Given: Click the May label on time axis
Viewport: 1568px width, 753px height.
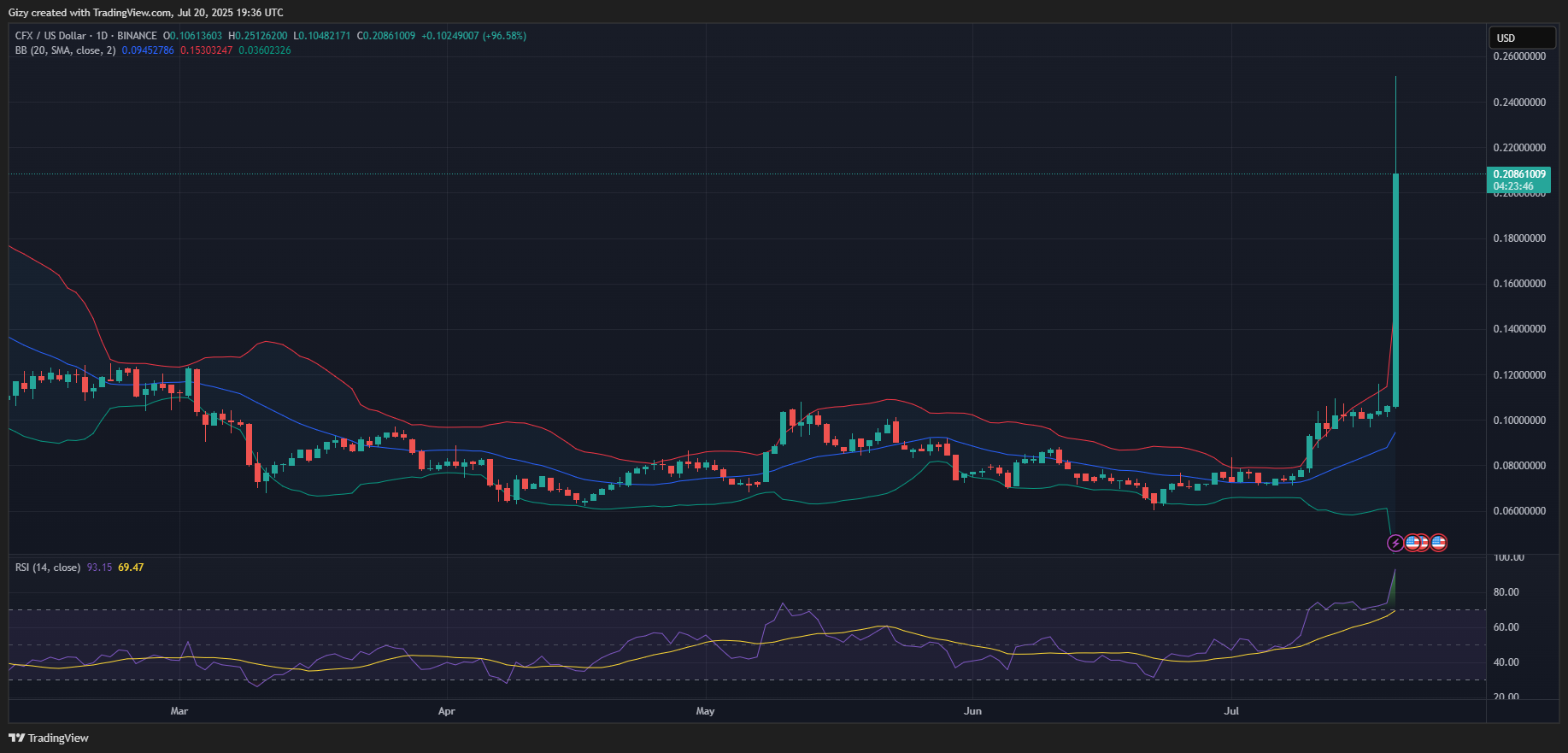Looking at the screenshot, I should click(x=705, y=711).
